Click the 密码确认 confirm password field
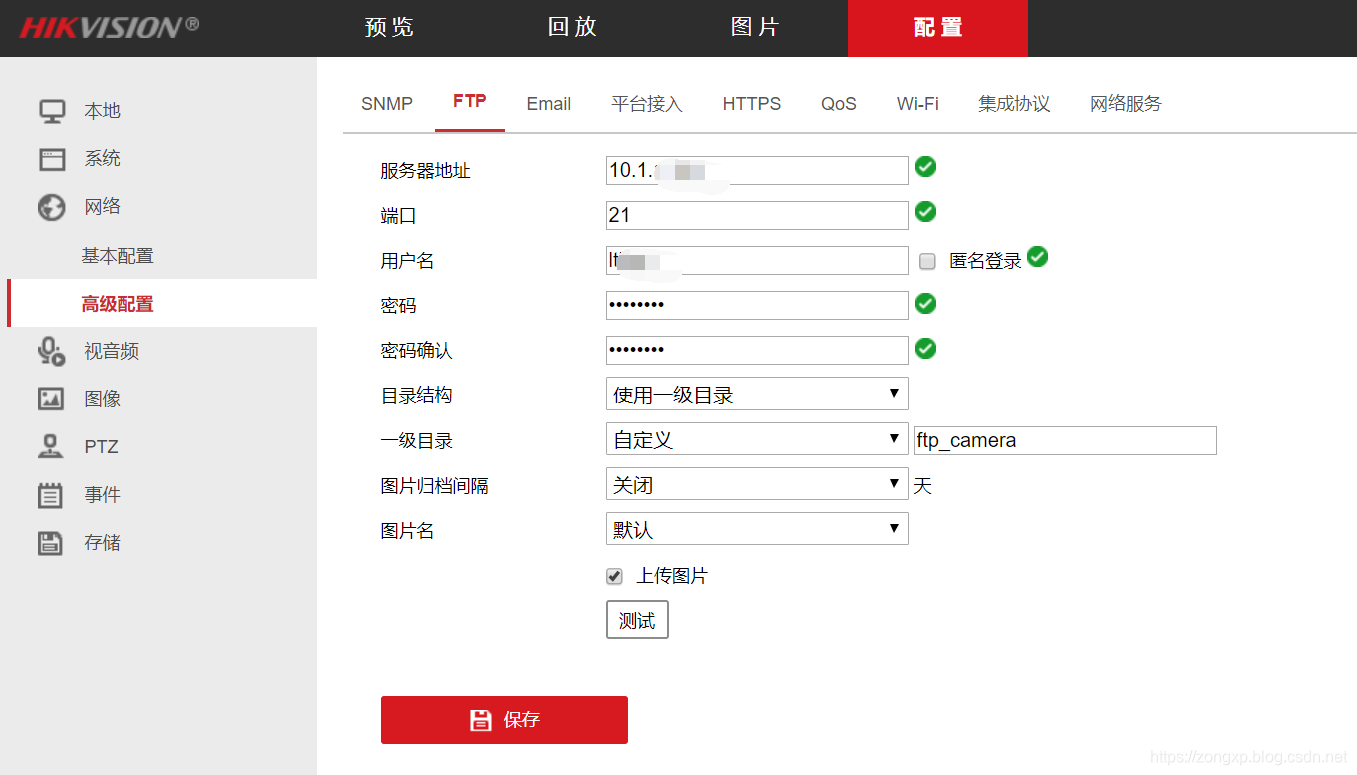The image size is (1357, 775). (757, 350)
